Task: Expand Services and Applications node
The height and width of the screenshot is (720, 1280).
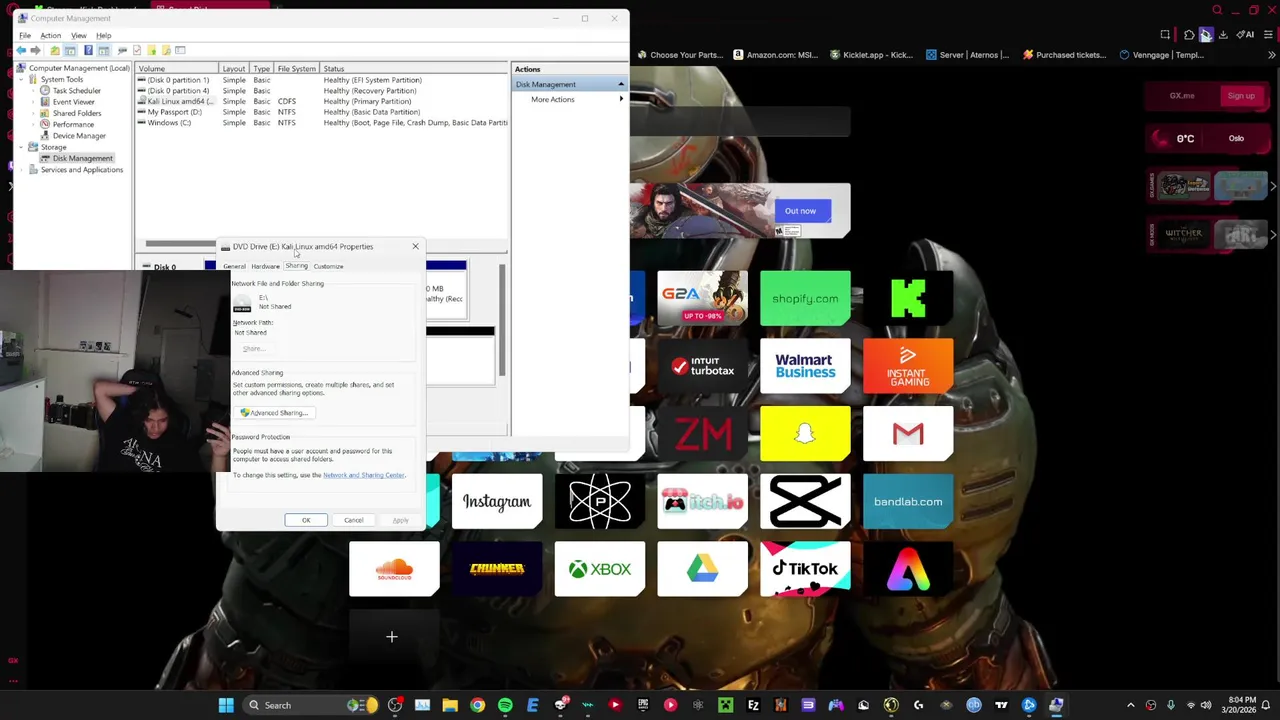Action: click(x=21, y=170)
